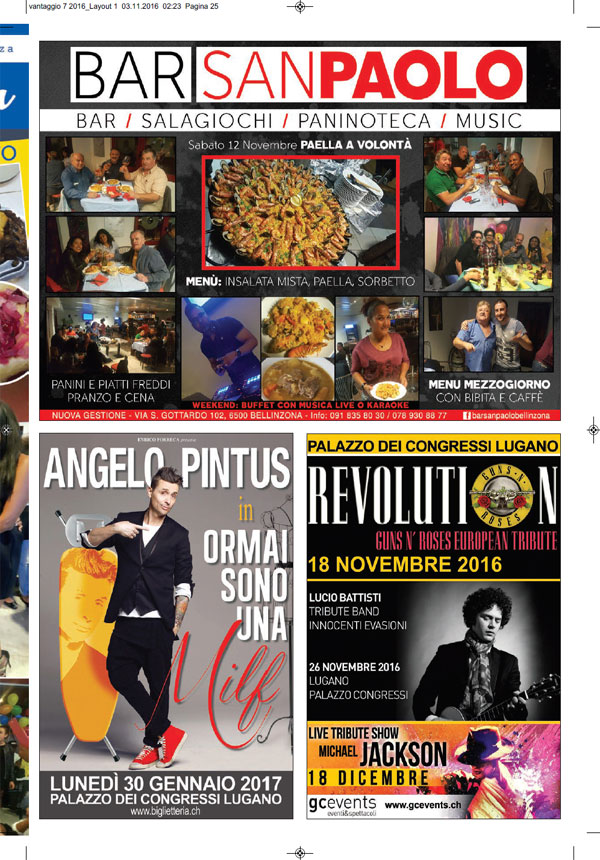Click 'MICHAEL JACKSON' title
The height and width of the screenshot is (860, 600).
pos(383,752)
